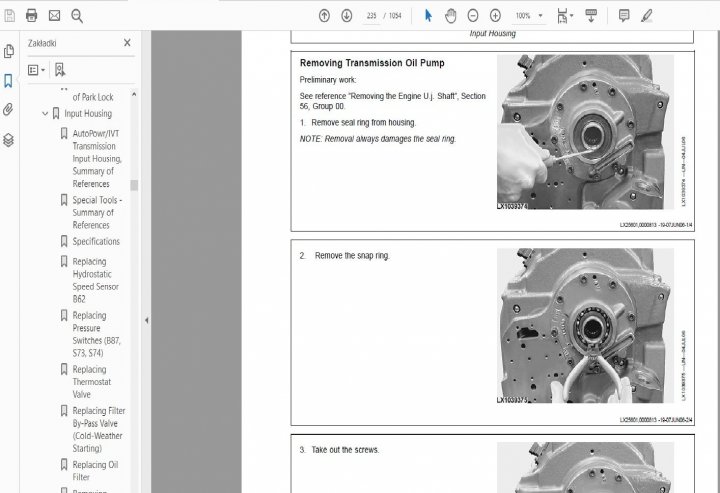Open the Specifications bookmark

click(96, 242)
